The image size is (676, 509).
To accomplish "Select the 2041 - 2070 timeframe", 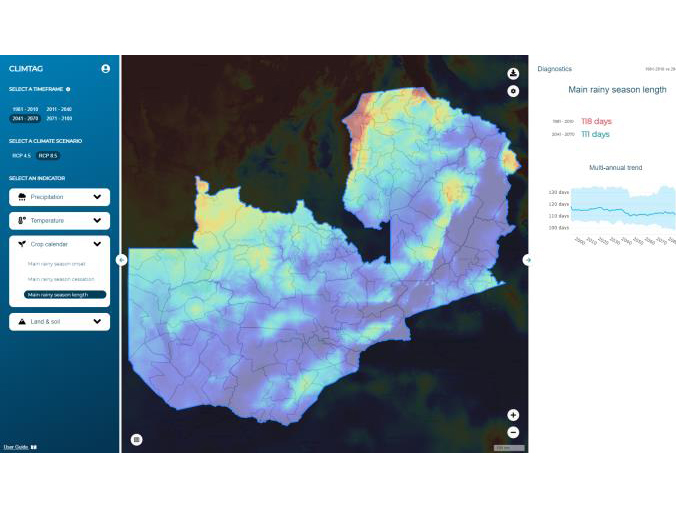I will click(x=25, y=119).
